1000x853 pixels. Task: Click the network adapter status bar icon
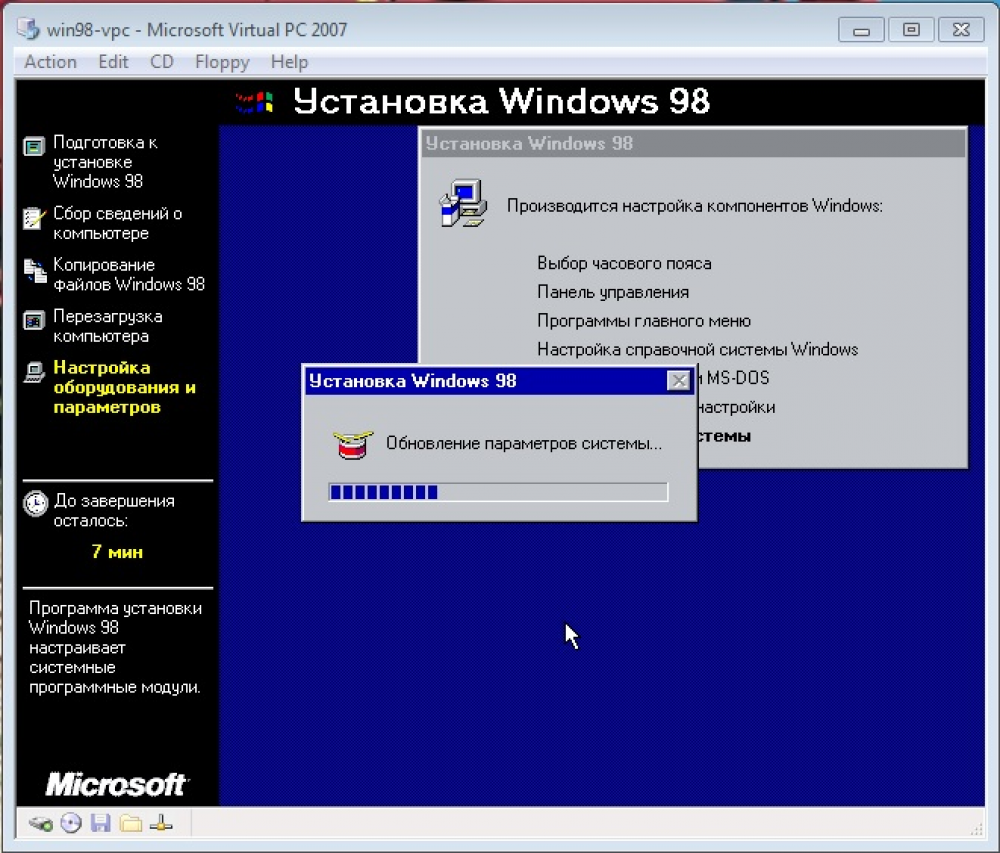(x=161, y=824)
